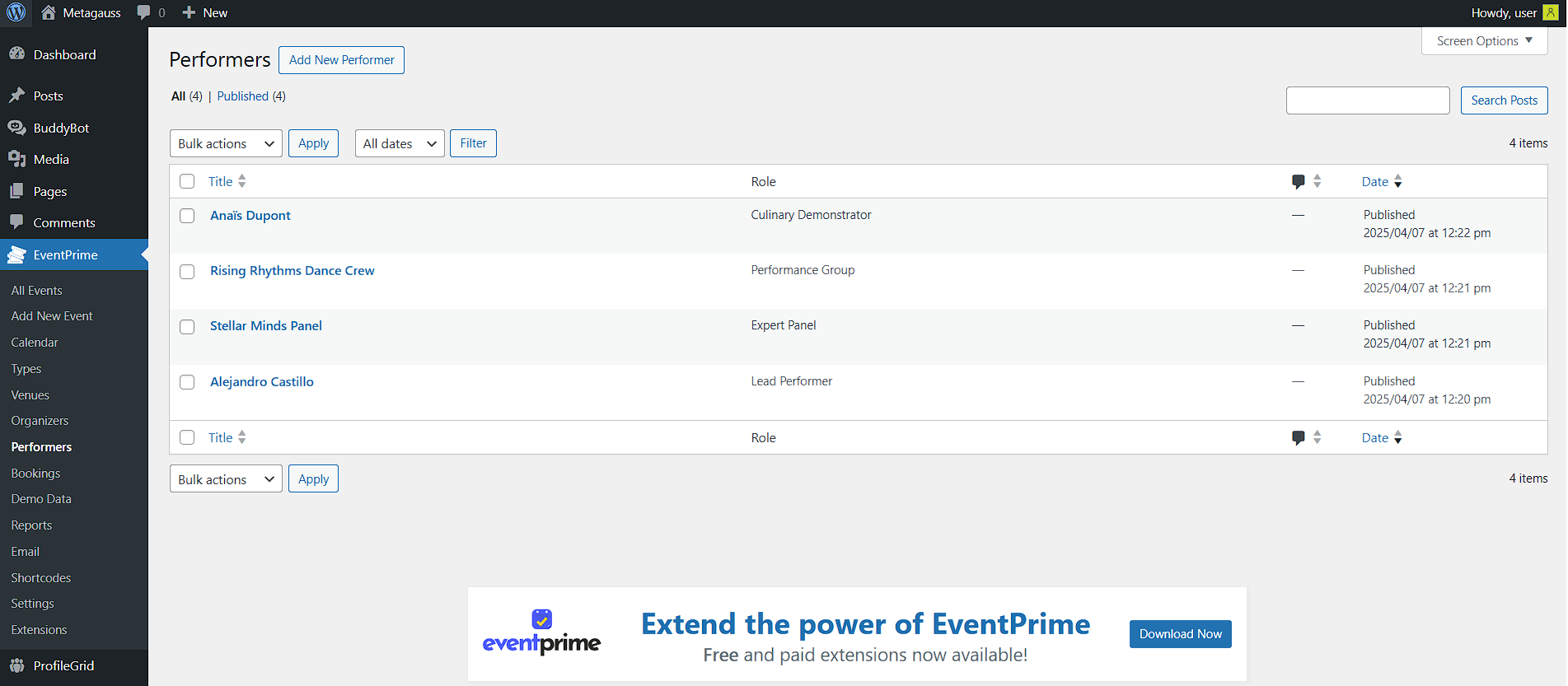Click the Add New Performer button
The image size is (1568, 686).
[341, 60]
